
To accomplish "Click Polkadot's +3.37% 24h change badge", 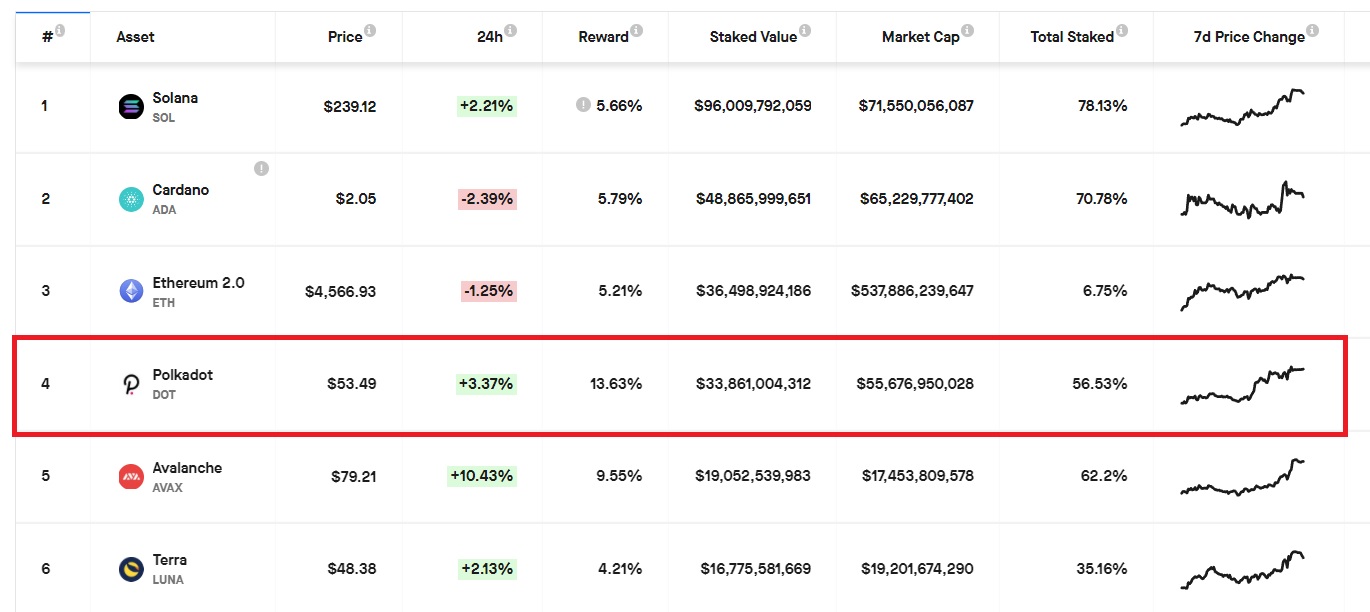I will tap(486, 384).
